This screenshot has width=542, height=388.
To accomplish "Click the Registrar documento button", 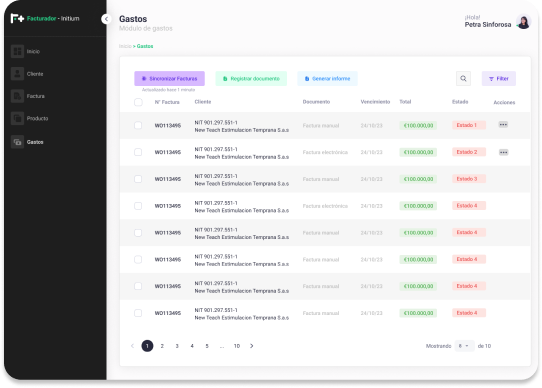I will click(251, 78).
